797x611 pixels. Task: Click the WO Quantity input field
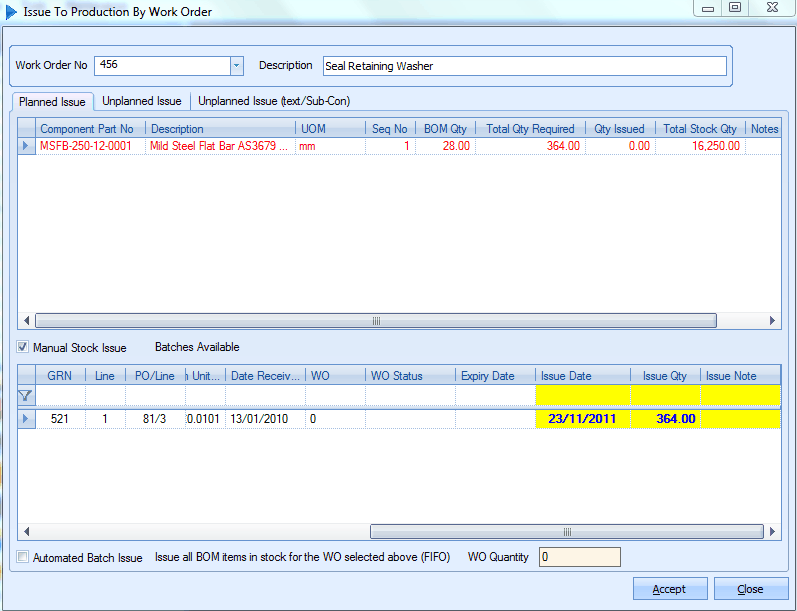[579, 557]
